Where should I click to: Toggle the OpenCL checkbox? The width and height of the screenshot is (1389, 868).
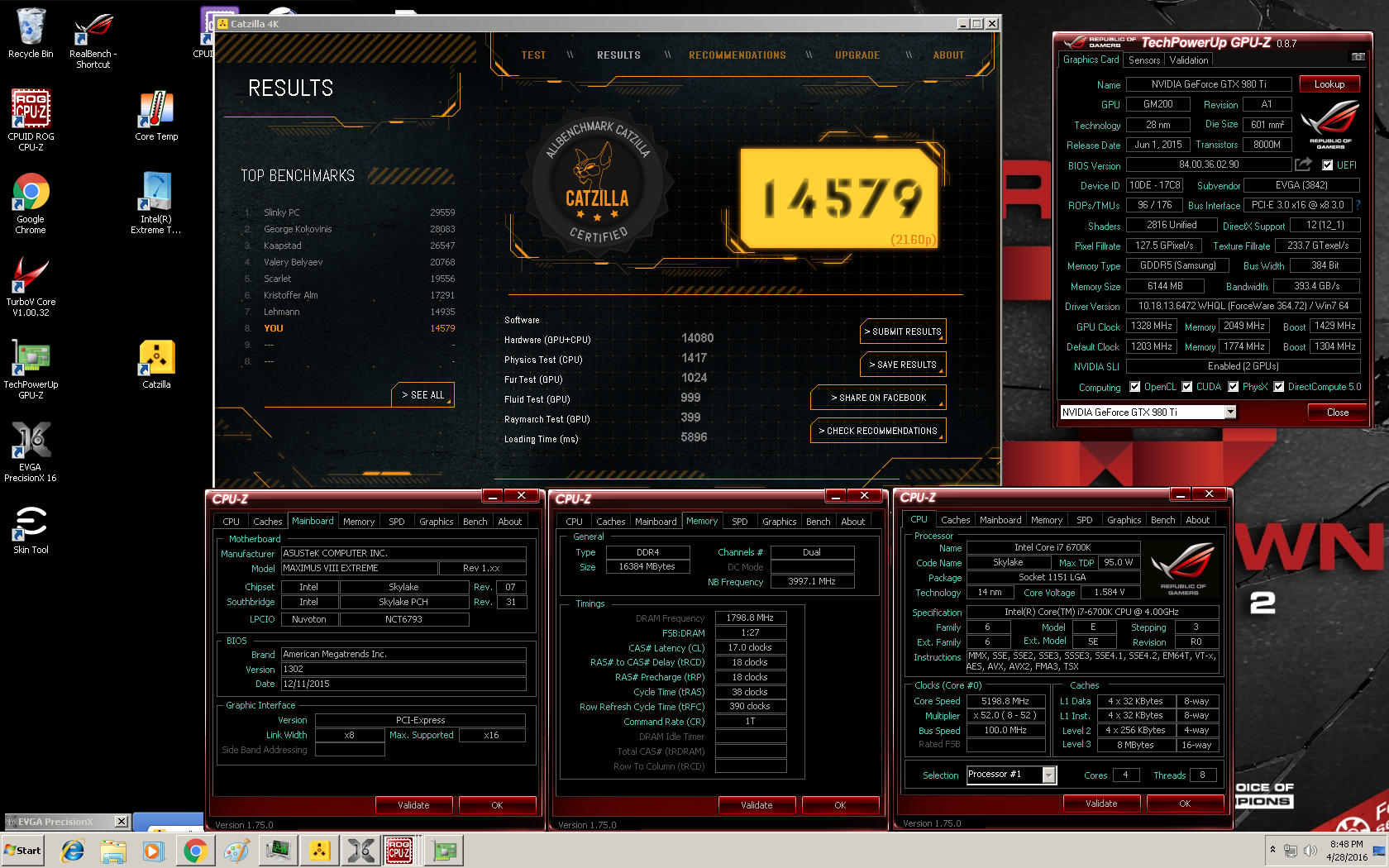point(1134,387)
